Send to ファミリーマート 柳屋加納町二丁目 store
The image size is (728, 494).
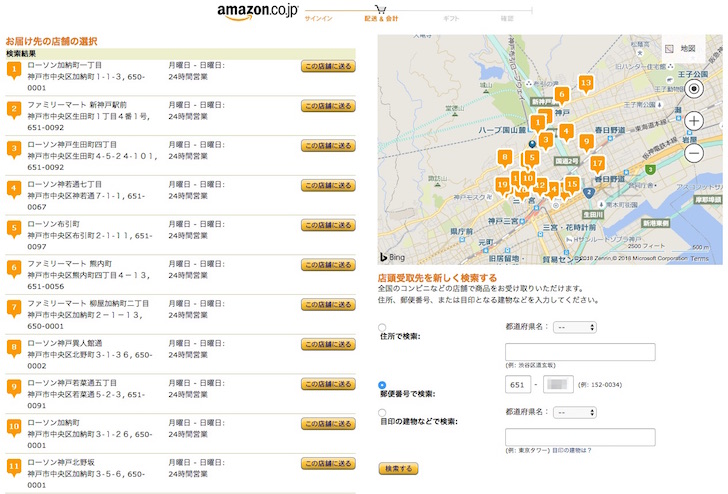pyautogui.click(x=328, y=305)
